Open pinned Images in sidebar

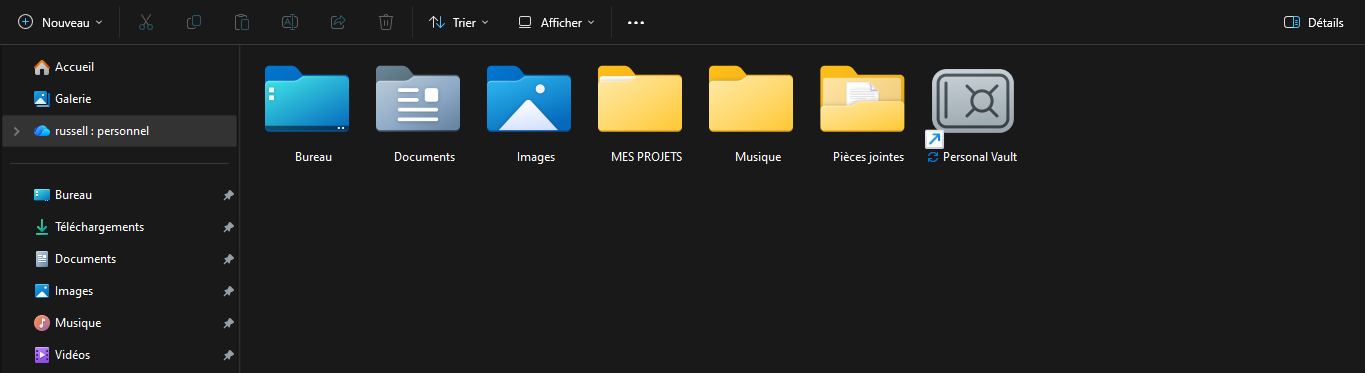tap(120, 291)
